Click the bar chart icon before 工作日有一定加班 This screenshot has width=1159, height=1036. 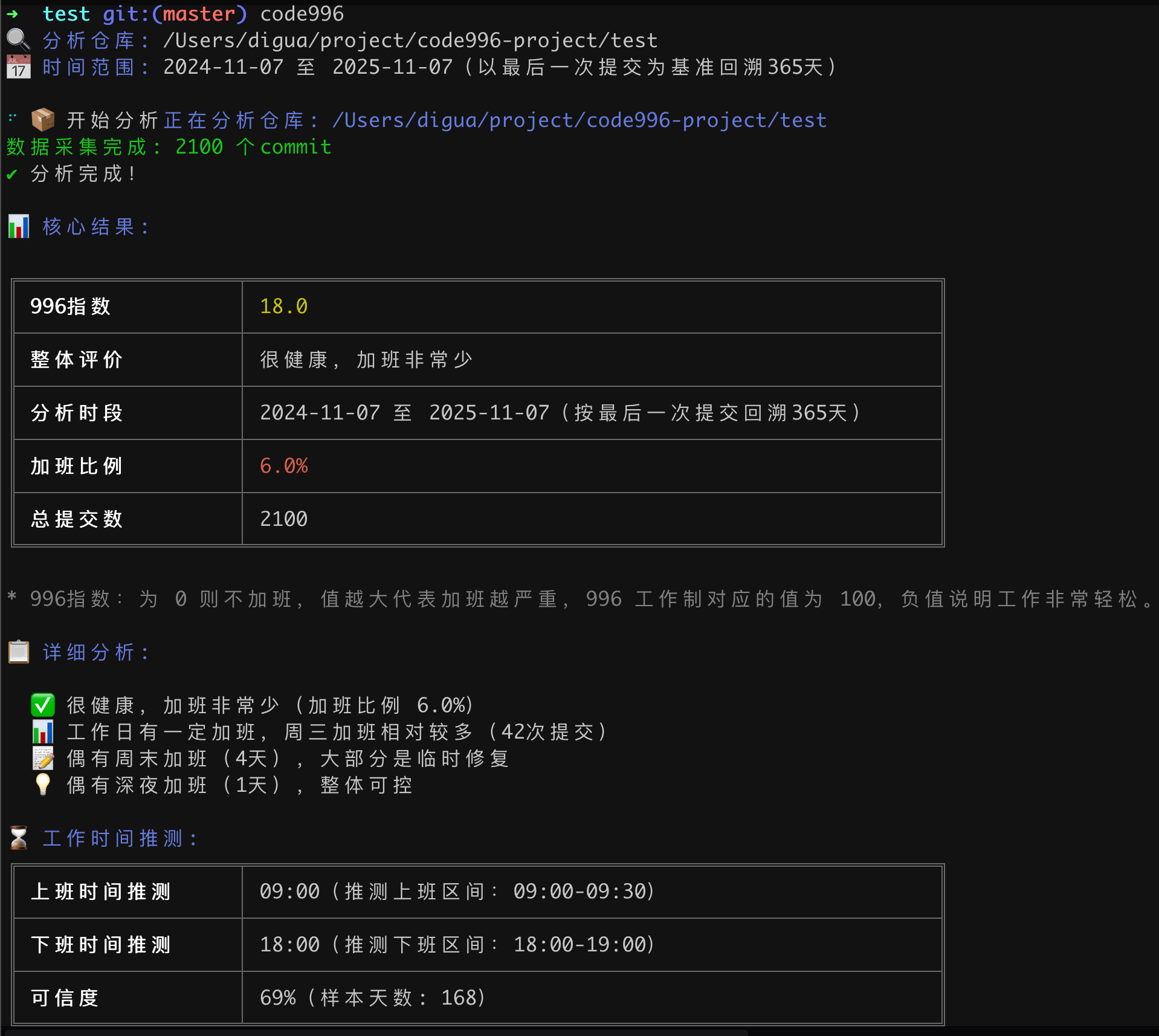(43, 731)
